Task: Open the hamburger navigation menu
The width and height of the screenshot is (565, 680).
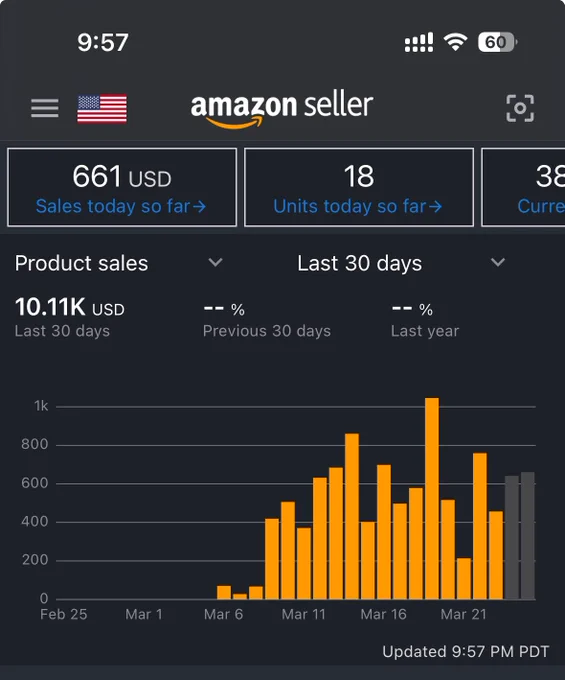Action: pos(45,108)
